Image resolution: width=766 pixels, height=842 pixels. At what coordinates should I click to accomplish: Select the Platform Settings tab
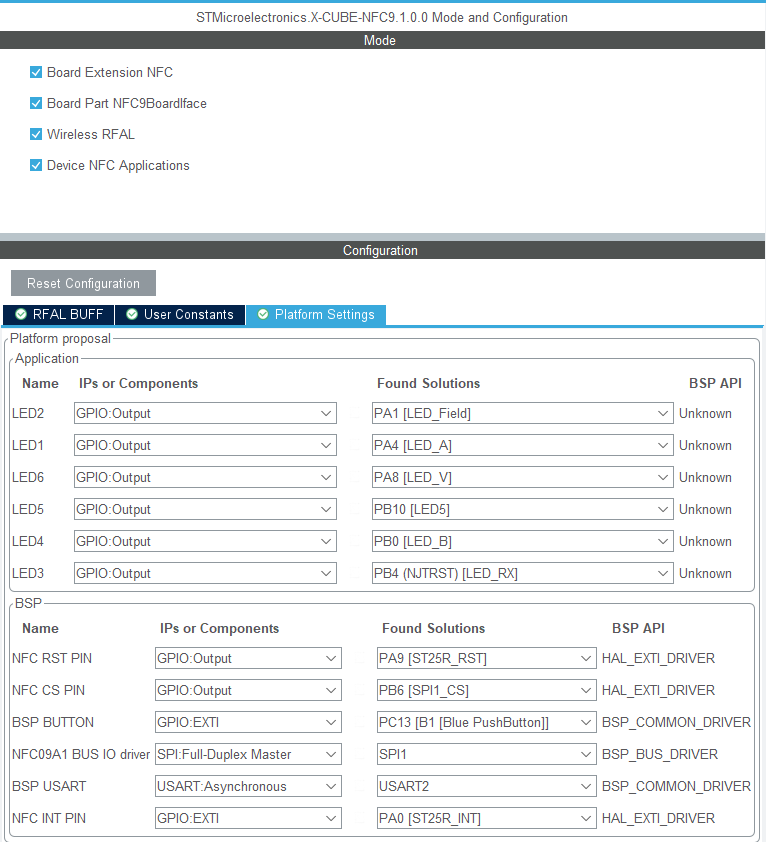316,315
